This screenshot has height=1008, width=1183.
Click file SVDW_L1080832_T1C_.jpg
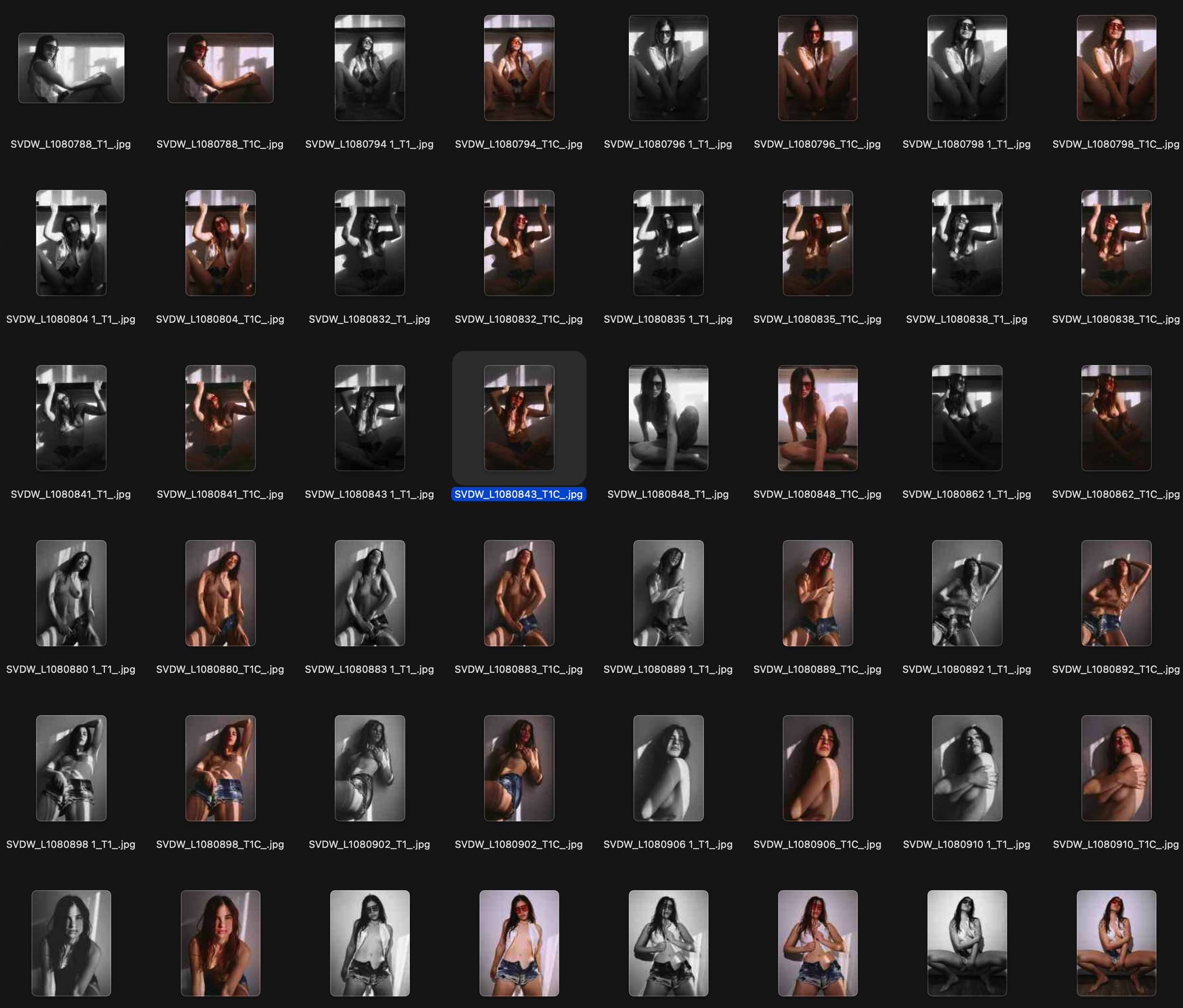point(519,243)
